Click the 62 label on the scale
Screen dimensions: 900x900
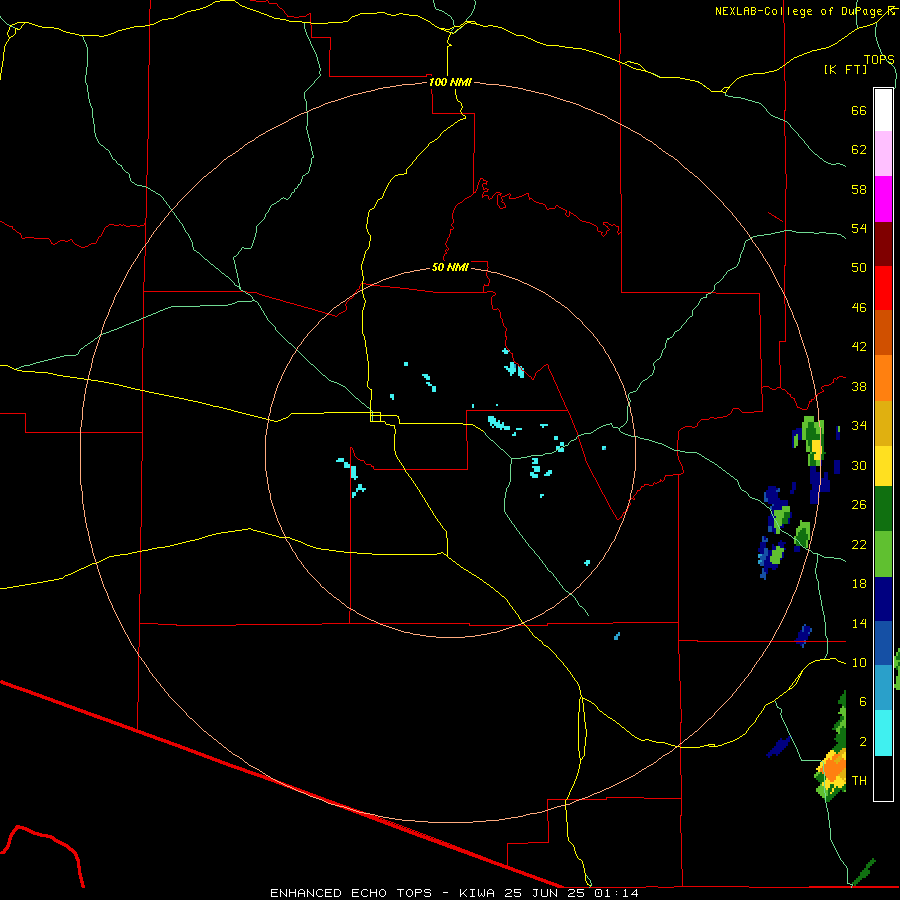tap(859, 150)
